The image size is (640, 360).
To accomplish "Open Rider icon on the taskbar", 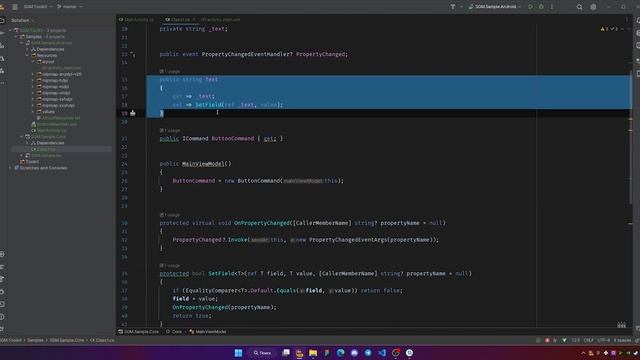I will (299, 353).
